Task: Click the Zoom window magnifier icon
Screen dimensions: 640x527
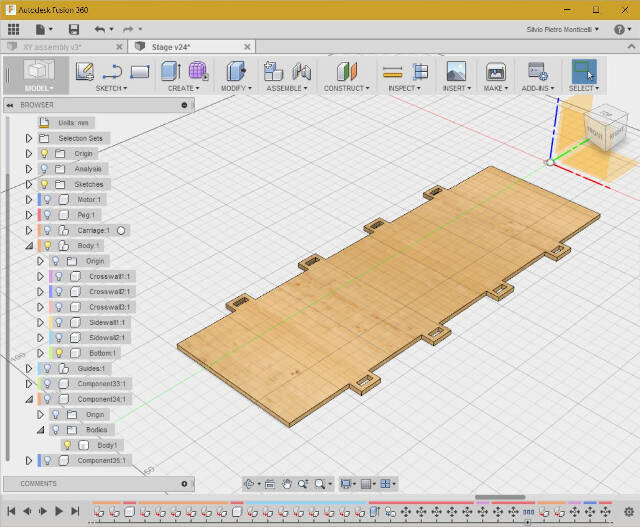Action: [x=320, y=484]
